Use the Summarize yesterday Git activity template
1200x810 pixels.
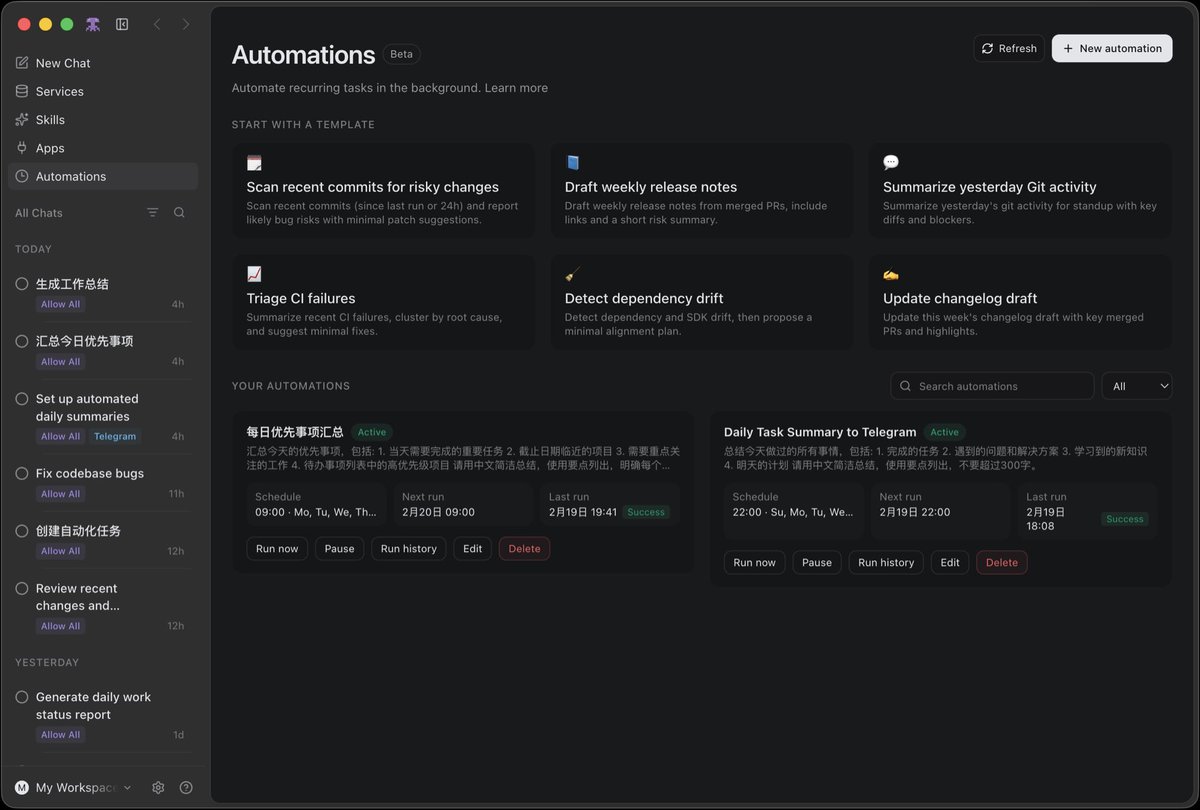click(x=1020, y=190)
